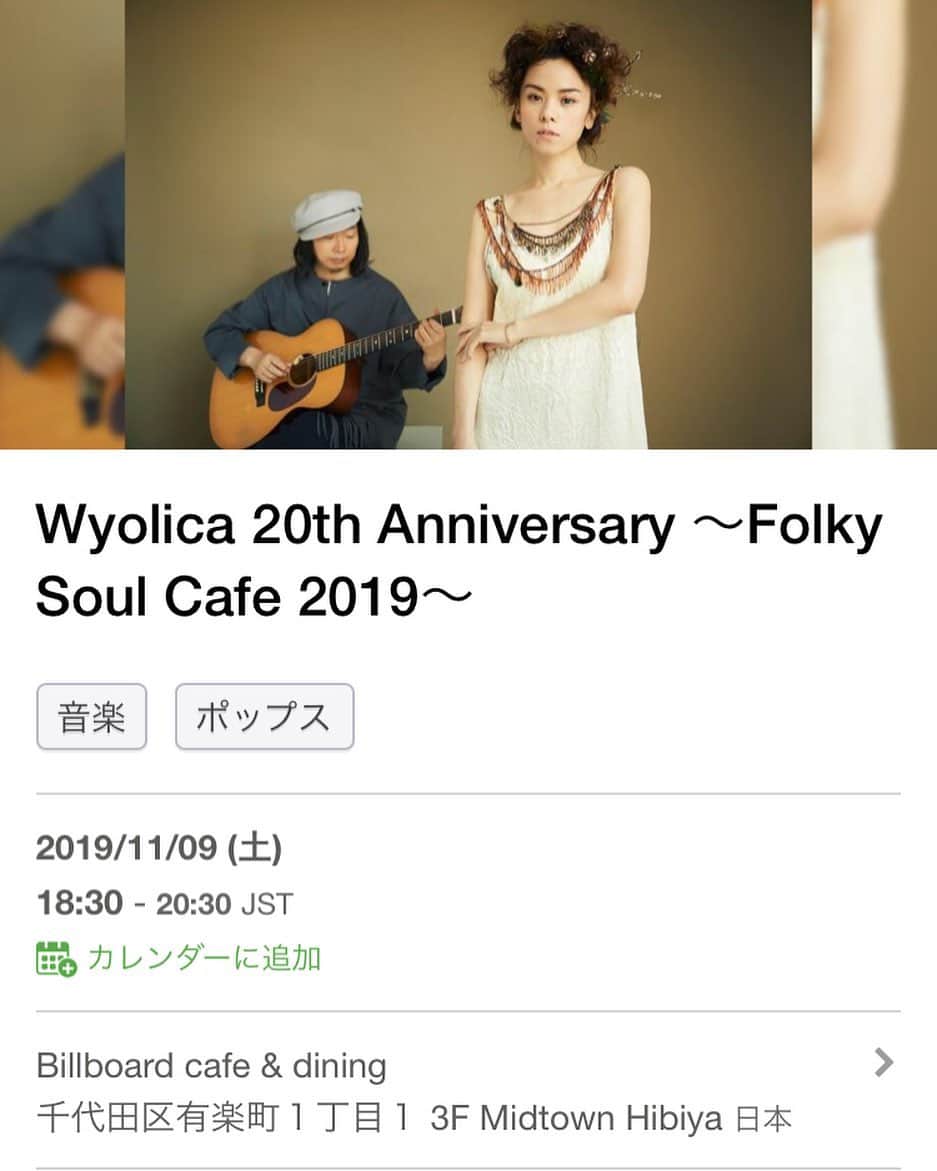The image size is (937, 1171).
Task: Select the ポップス genre tag
Action: tap(264, 717)
